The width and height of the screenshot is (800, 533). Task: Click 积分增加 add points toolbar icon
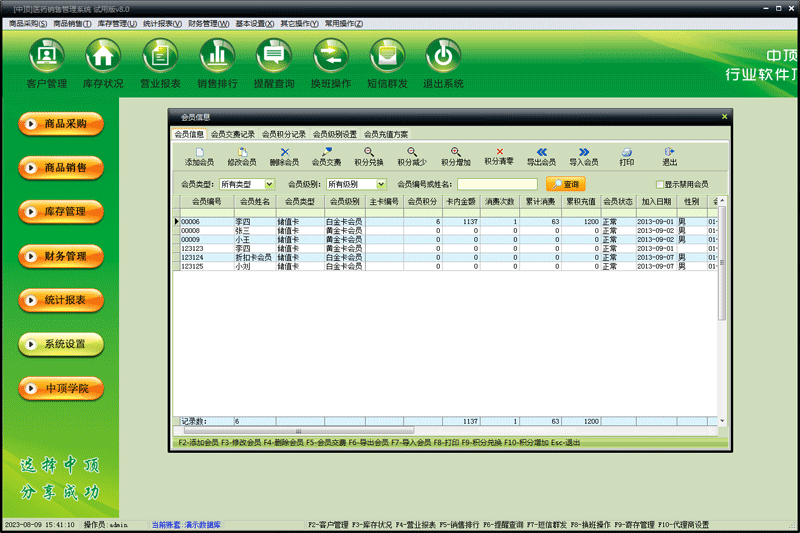click(456, 157)
